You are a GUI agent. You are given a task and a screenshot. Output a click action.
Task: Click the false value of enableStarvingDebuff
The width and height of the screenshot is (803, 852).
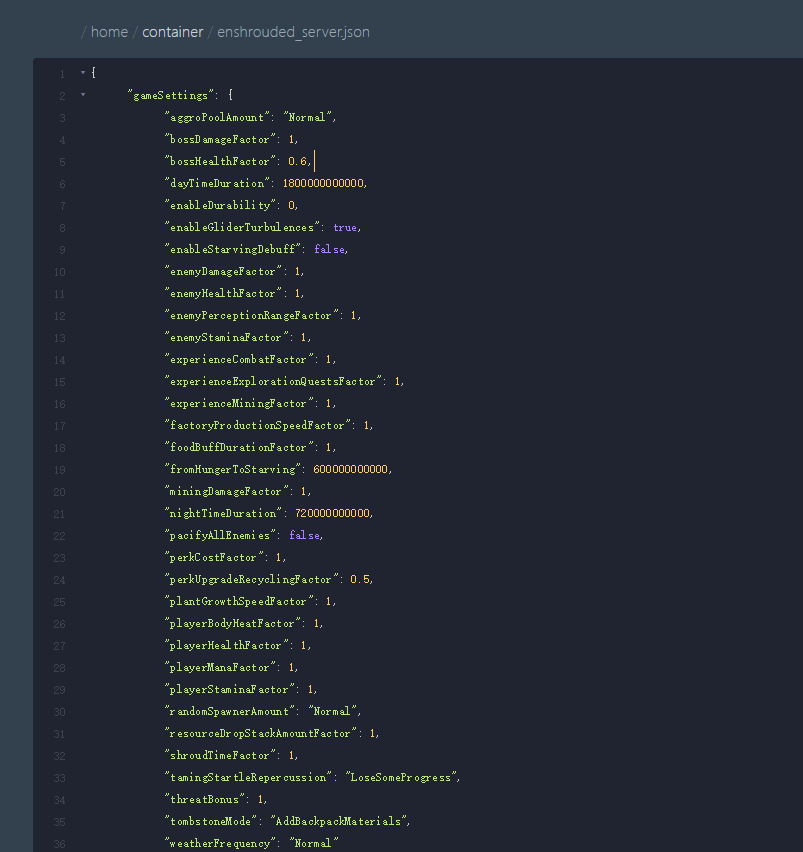point(330,250)
